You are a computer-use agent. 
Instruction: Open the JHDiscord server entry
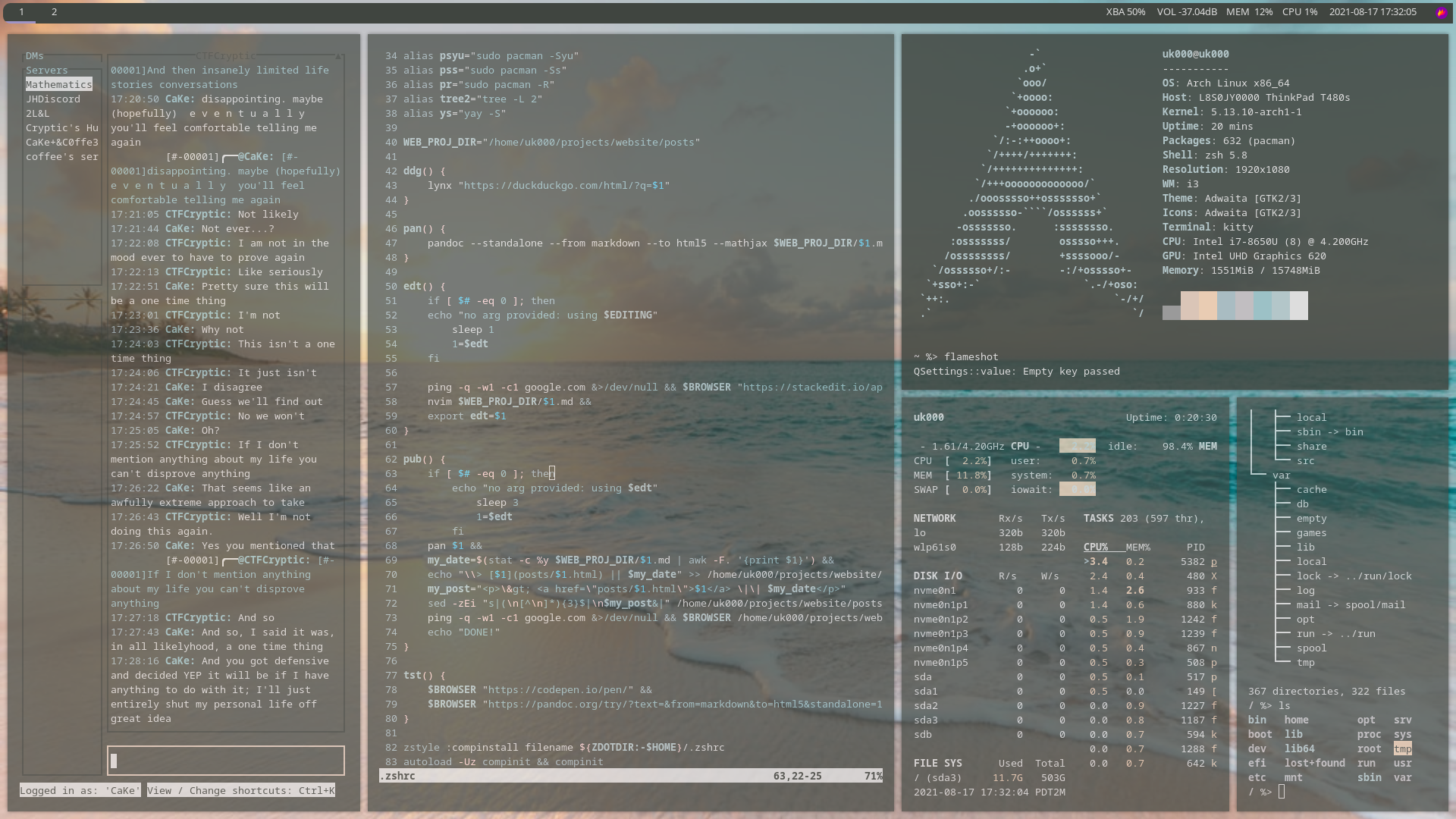[53, 99]
